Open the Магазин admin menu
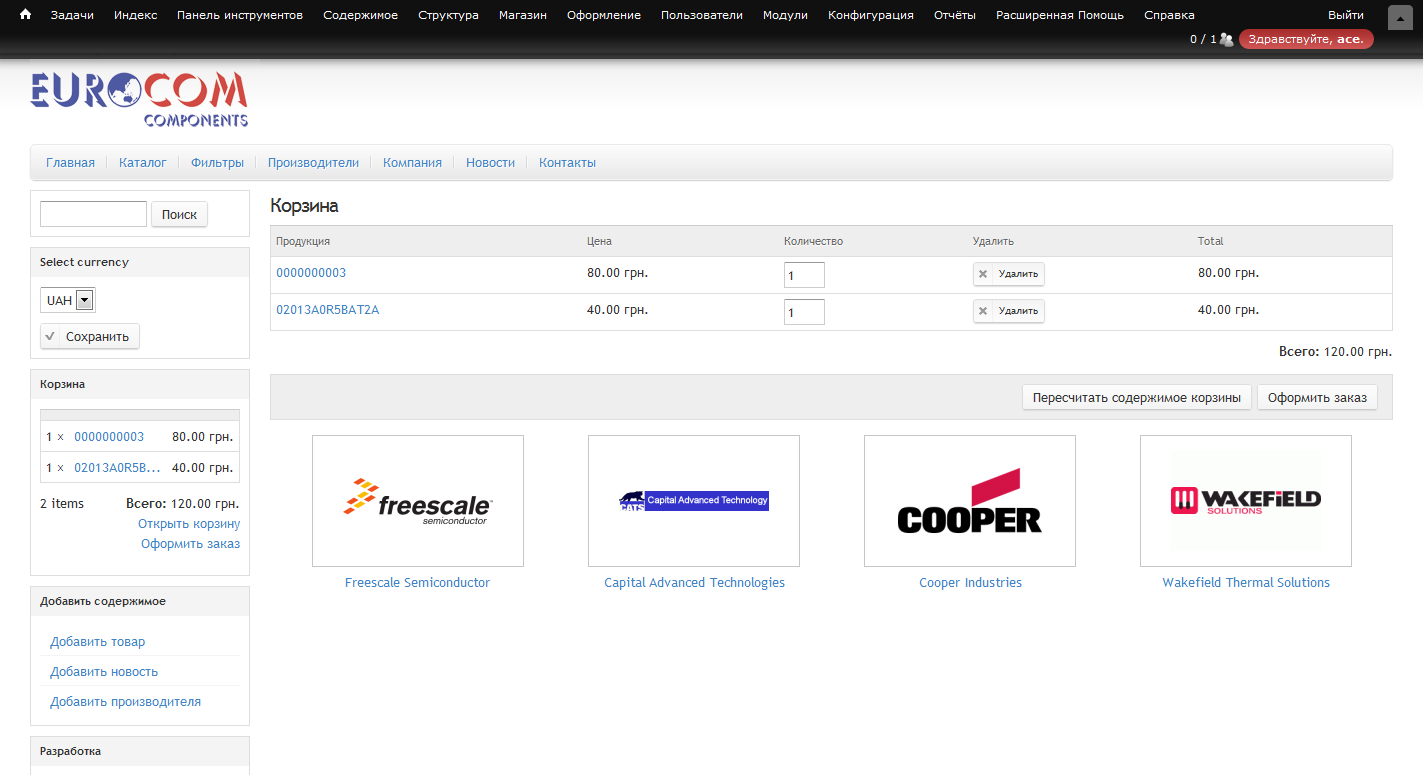Image resolution: width=1423 pixels, height=775 pixels. 522,15
